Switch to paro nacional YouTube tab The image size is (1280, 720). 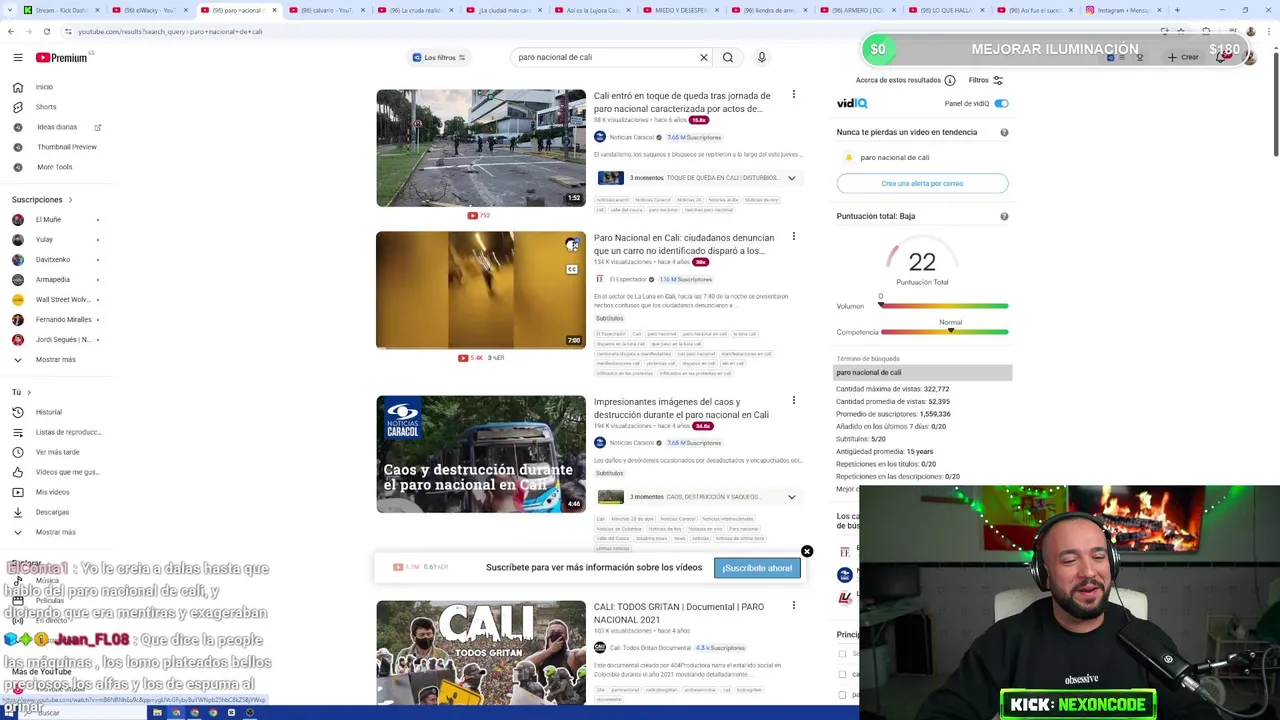pos(238,10)
